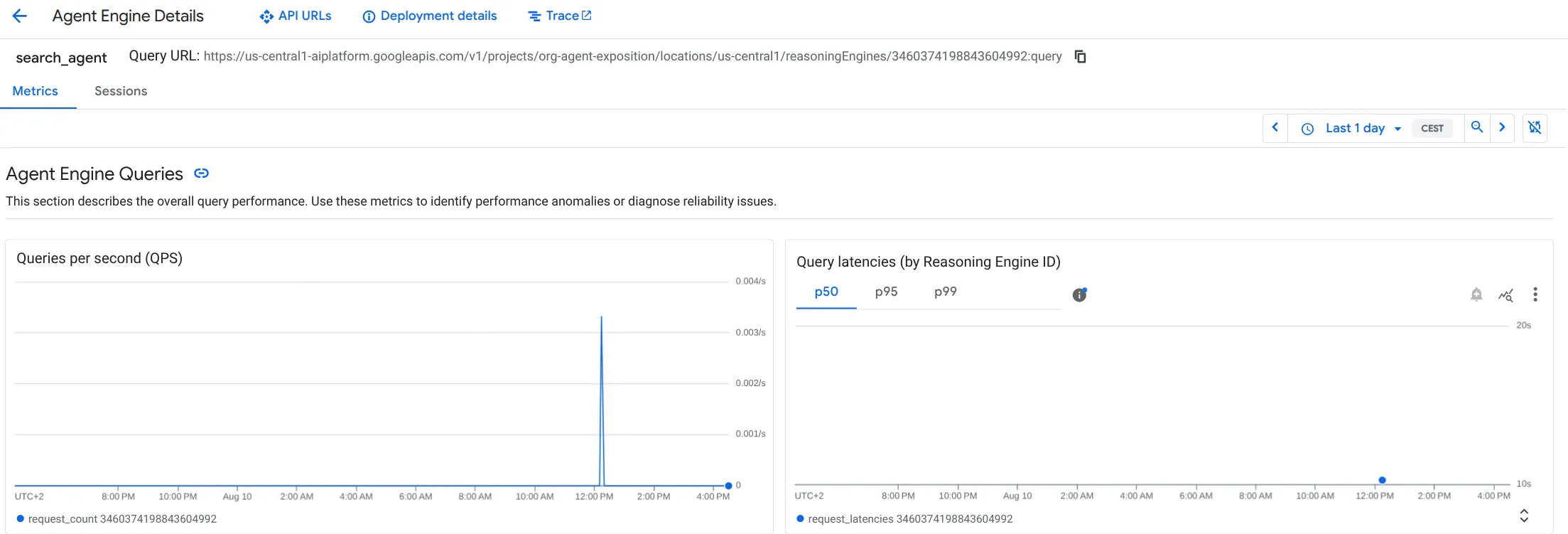The image size is (1568, 534).
Task: Select the p95 latency tab
Action: tap(886, 292)
